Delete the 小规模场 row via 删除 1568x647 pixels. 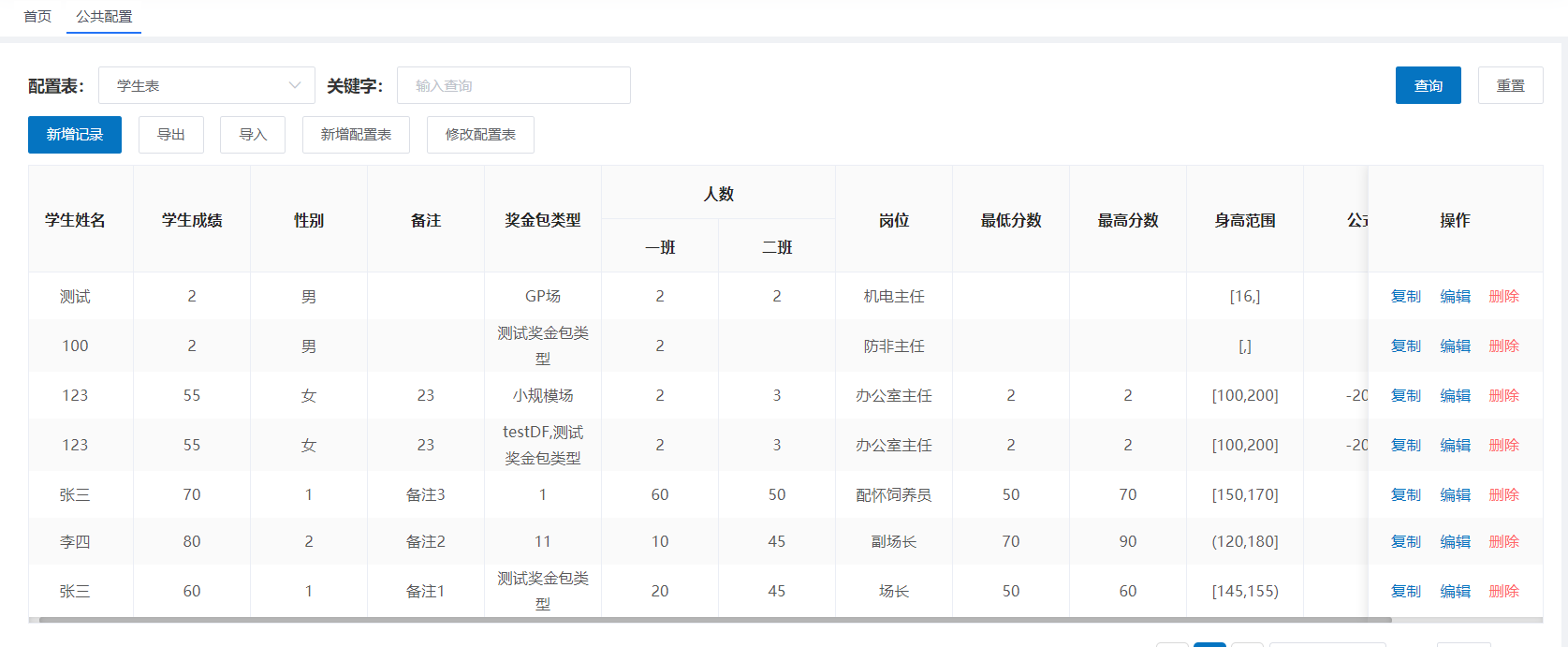click(1503, 395)
